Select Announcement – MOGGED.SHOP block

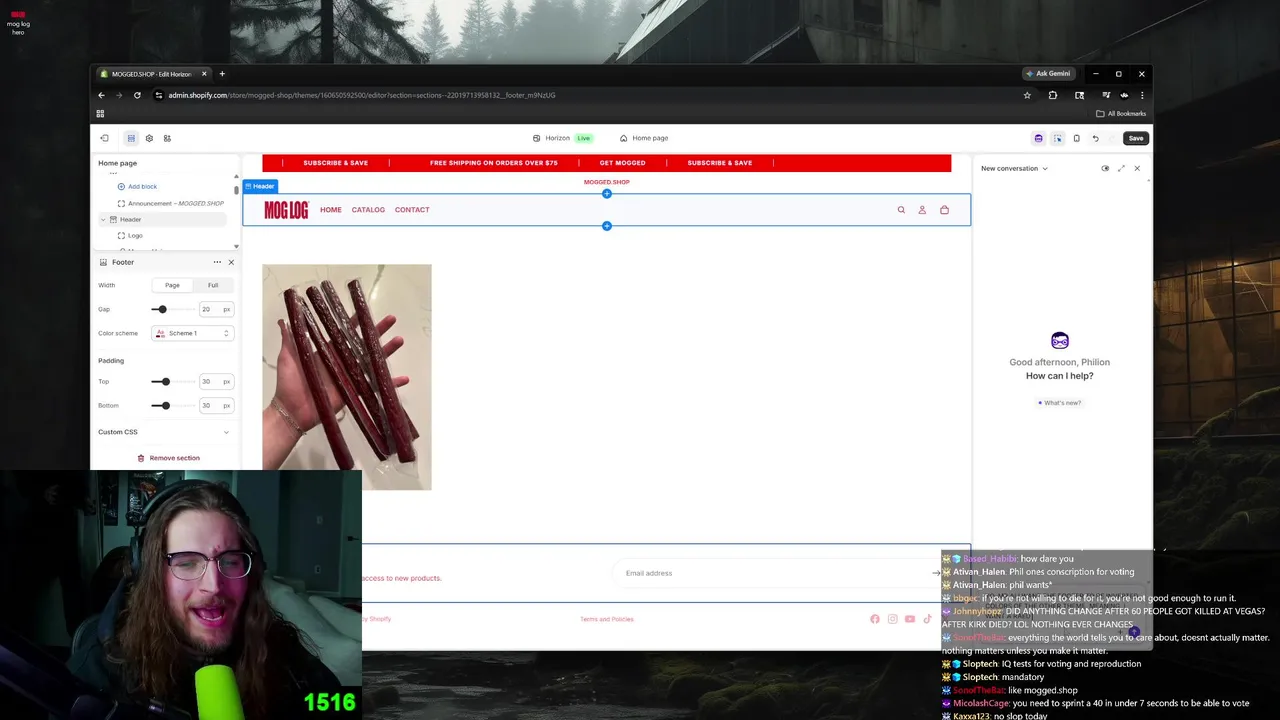click(x=170, y=203)
